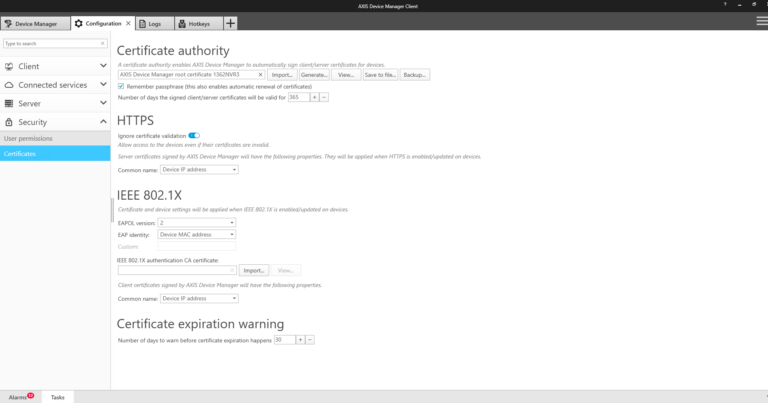This screenshot has width=768, height=403.
Task: Clear the search box with X icon
Action: pos(104,44)
